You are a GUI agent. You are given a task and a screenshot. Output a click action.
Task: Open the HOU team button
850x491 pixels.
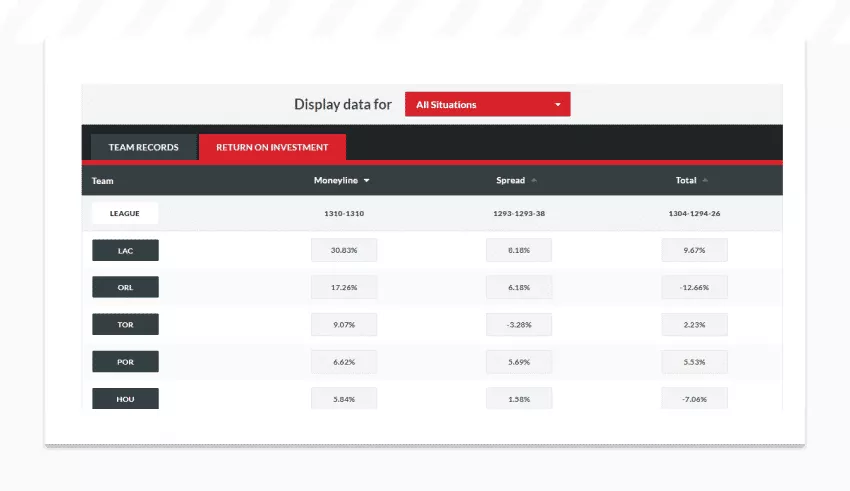click(x=125, y=398)
